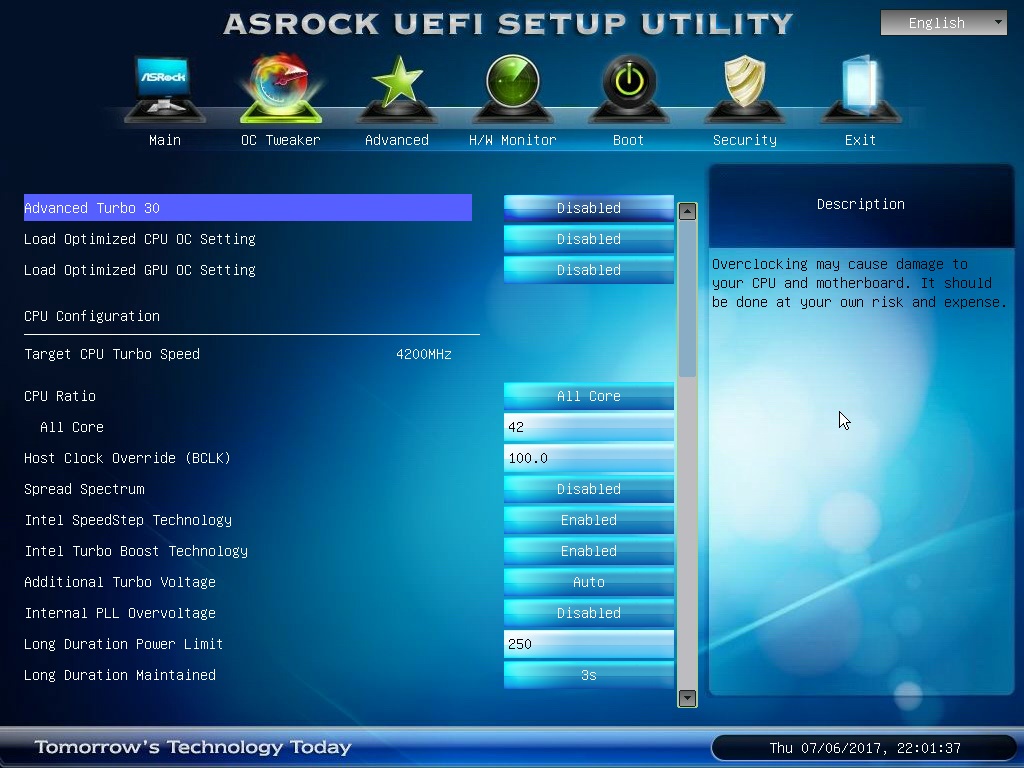Select the CPU Ratio label
1024x768 pixels.
(x=60, y=396)
